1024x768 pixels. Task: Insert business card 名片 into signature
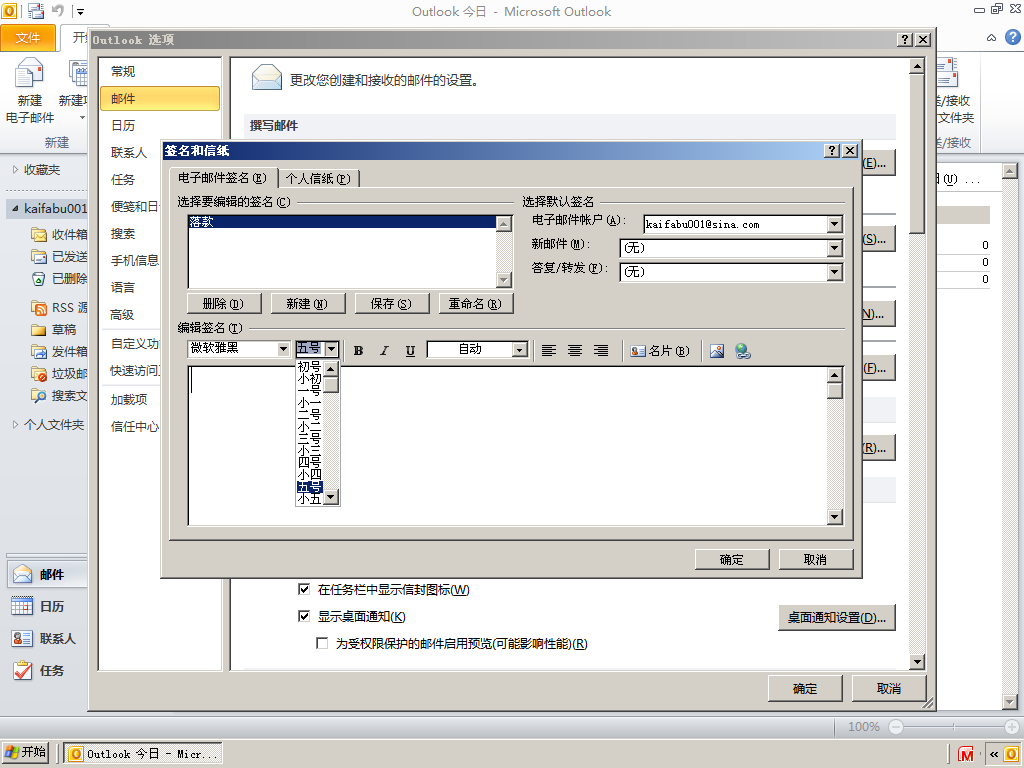(x=660, y=351)
